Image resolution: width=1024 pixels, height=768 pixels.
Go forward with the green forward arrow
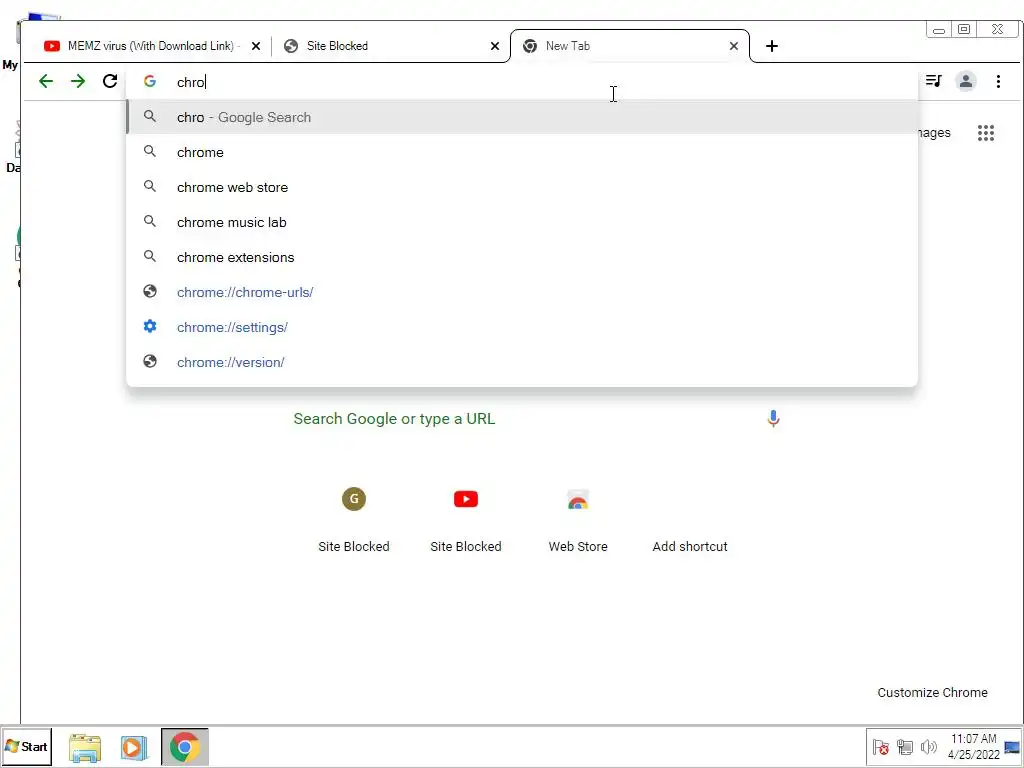coord(78,81)
